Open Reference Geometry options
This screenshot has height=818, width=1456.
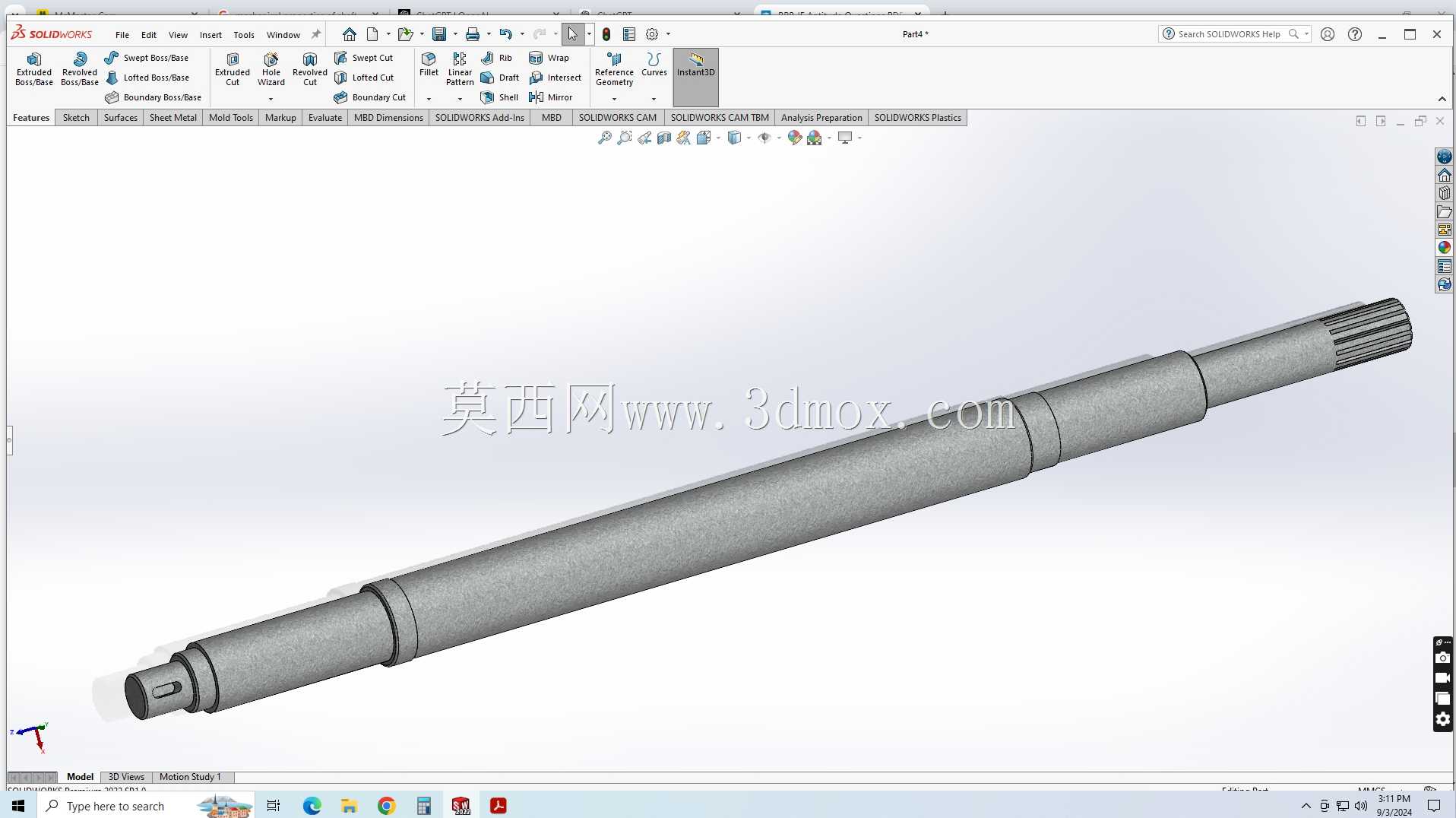click(614, 68)
